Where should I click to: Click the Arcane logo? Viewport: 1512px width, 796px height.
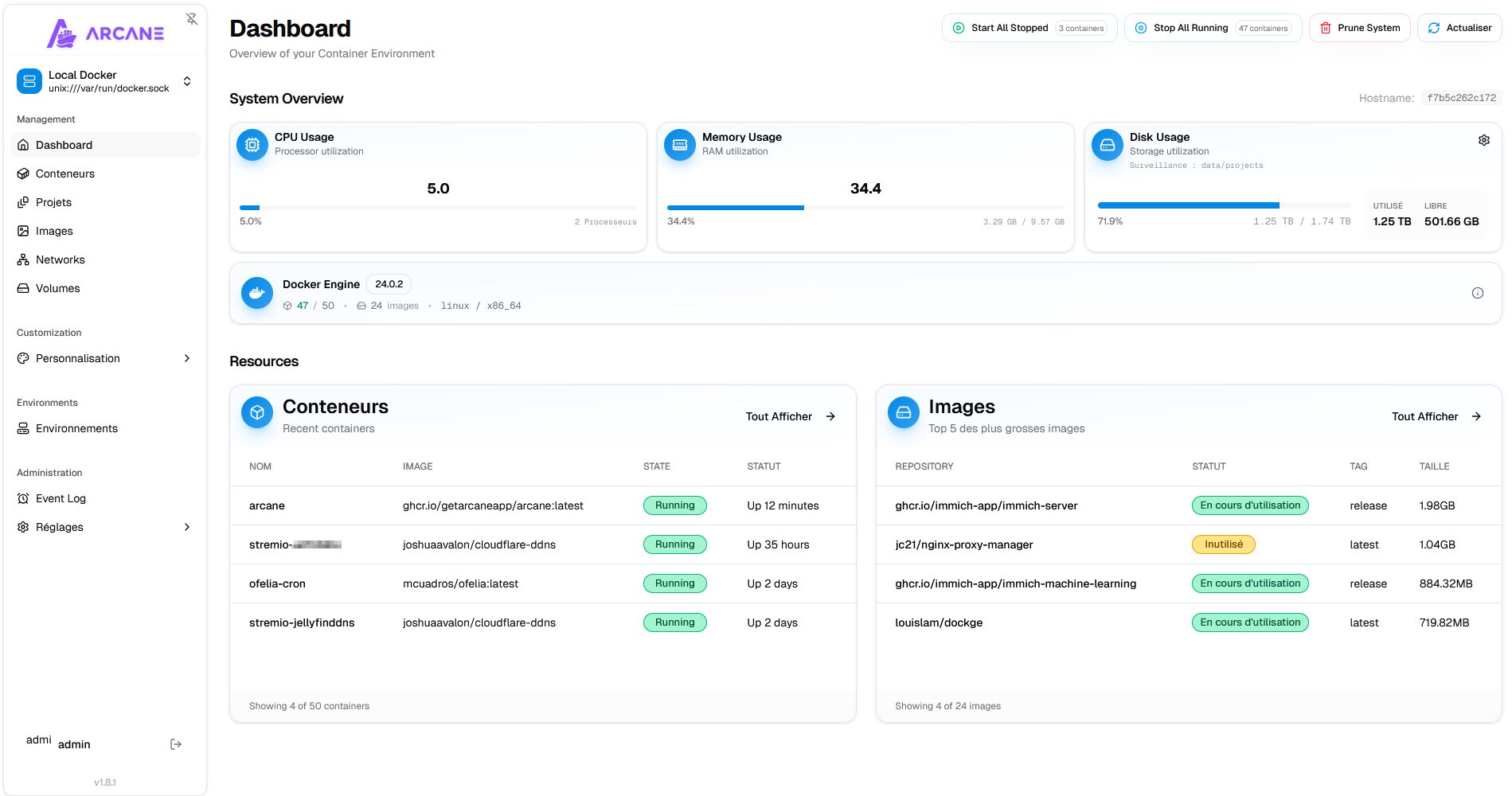[105, 33]
